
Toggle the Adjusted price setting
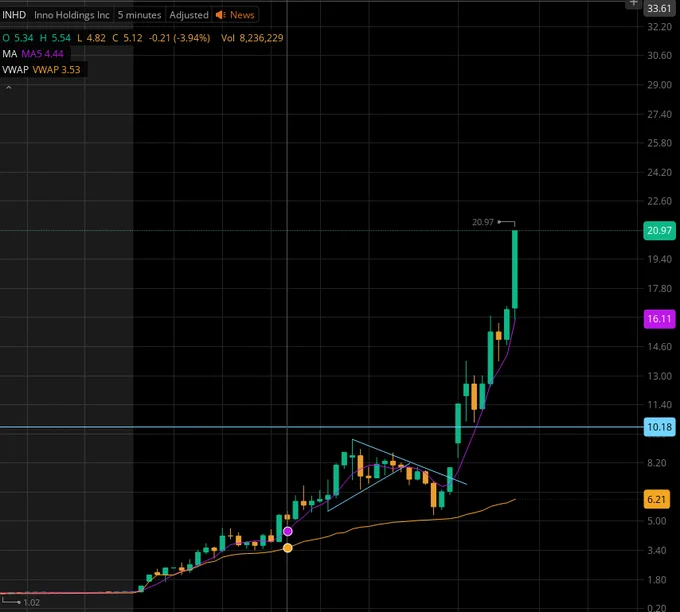click(x=189, y=15)
